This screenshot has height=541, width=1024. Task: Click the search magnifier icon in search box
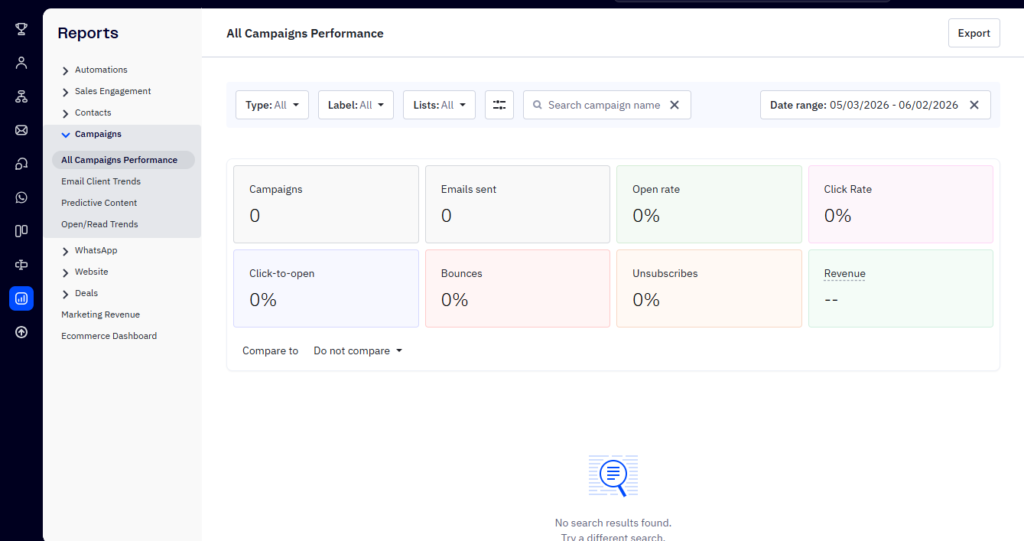coord(537,105)
